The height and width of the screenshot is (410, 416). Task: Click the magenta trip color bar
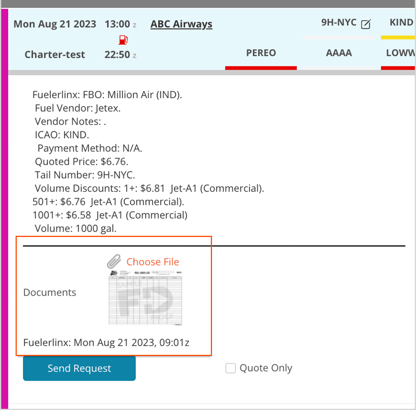(4, 207)
